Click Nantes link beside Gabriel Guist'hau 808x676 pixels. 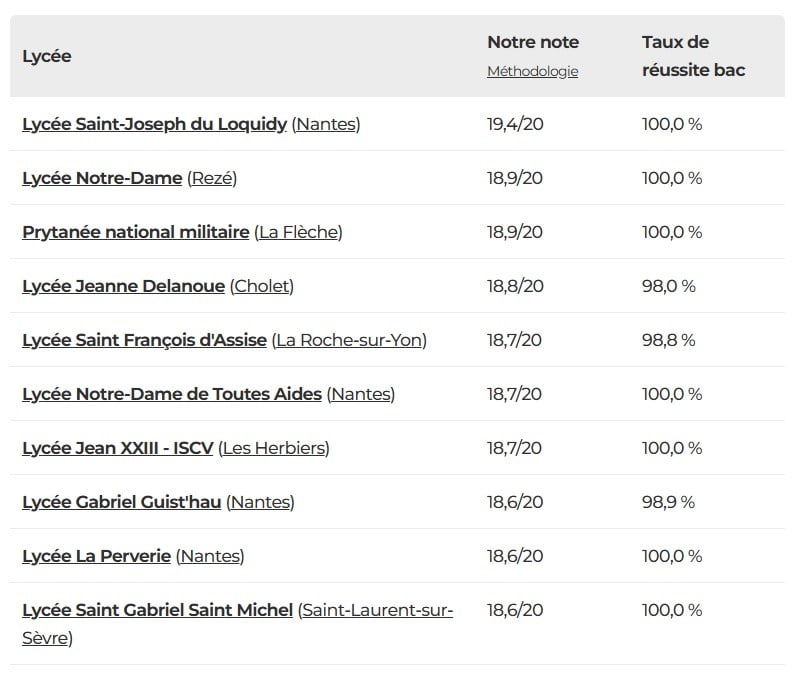coord(261,502)
